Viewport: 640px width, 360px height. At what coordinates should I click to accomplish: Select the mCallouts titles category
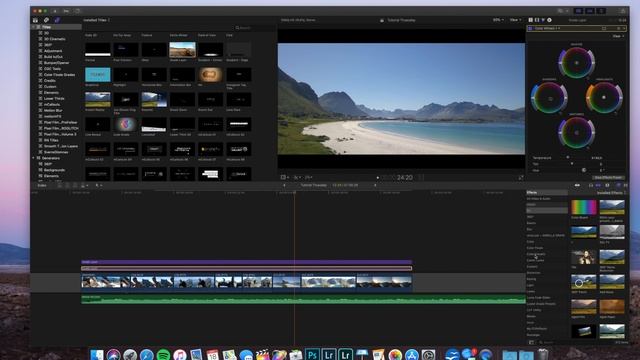click(x=51, y=104)
